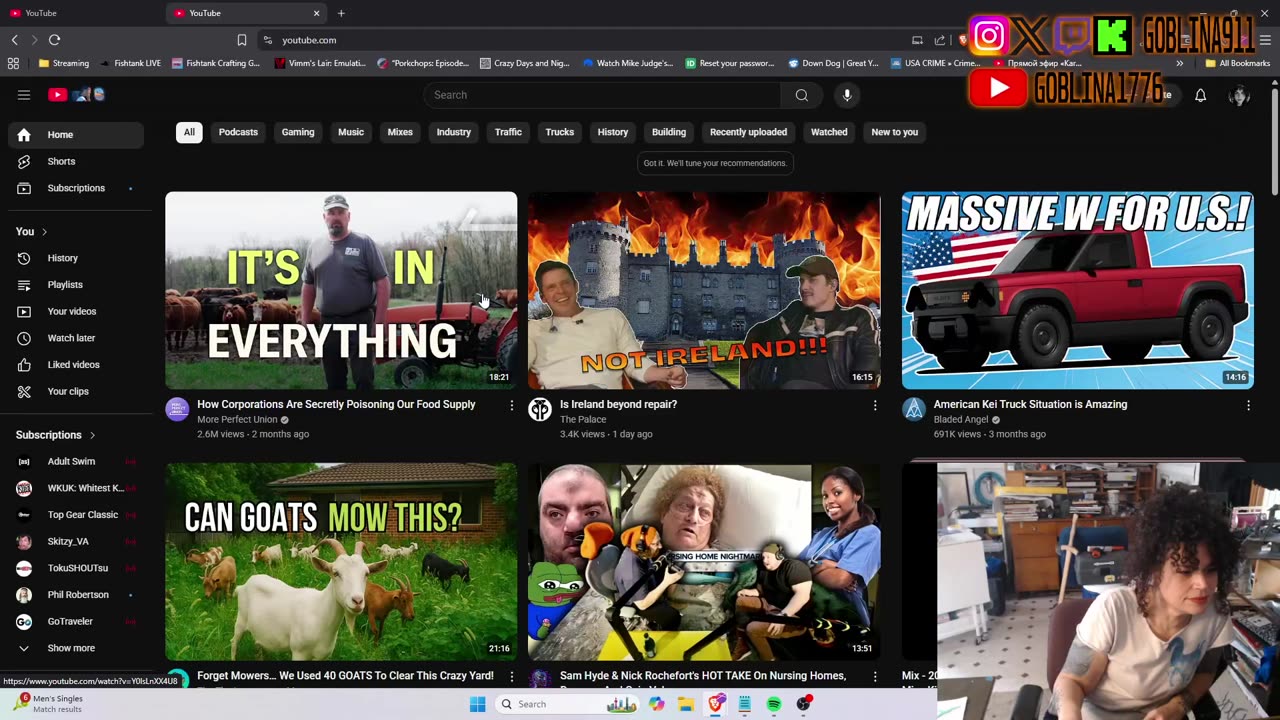Go forward with browser forward arrow
Viewport: 1280px width, 720px height.
34,40
